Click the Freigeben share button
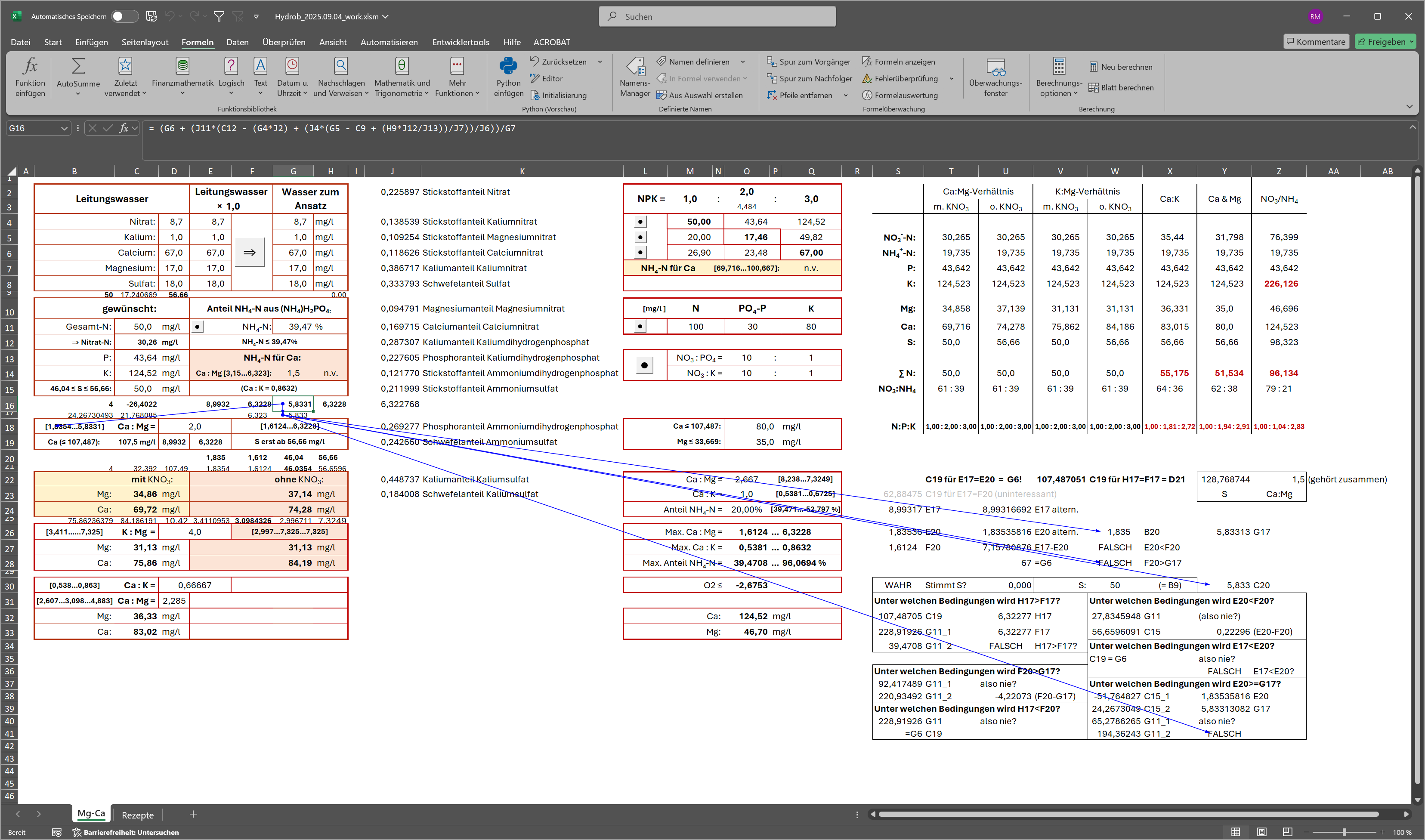The width and height of the screenshot is (1425, 840). pos(1381,41)
